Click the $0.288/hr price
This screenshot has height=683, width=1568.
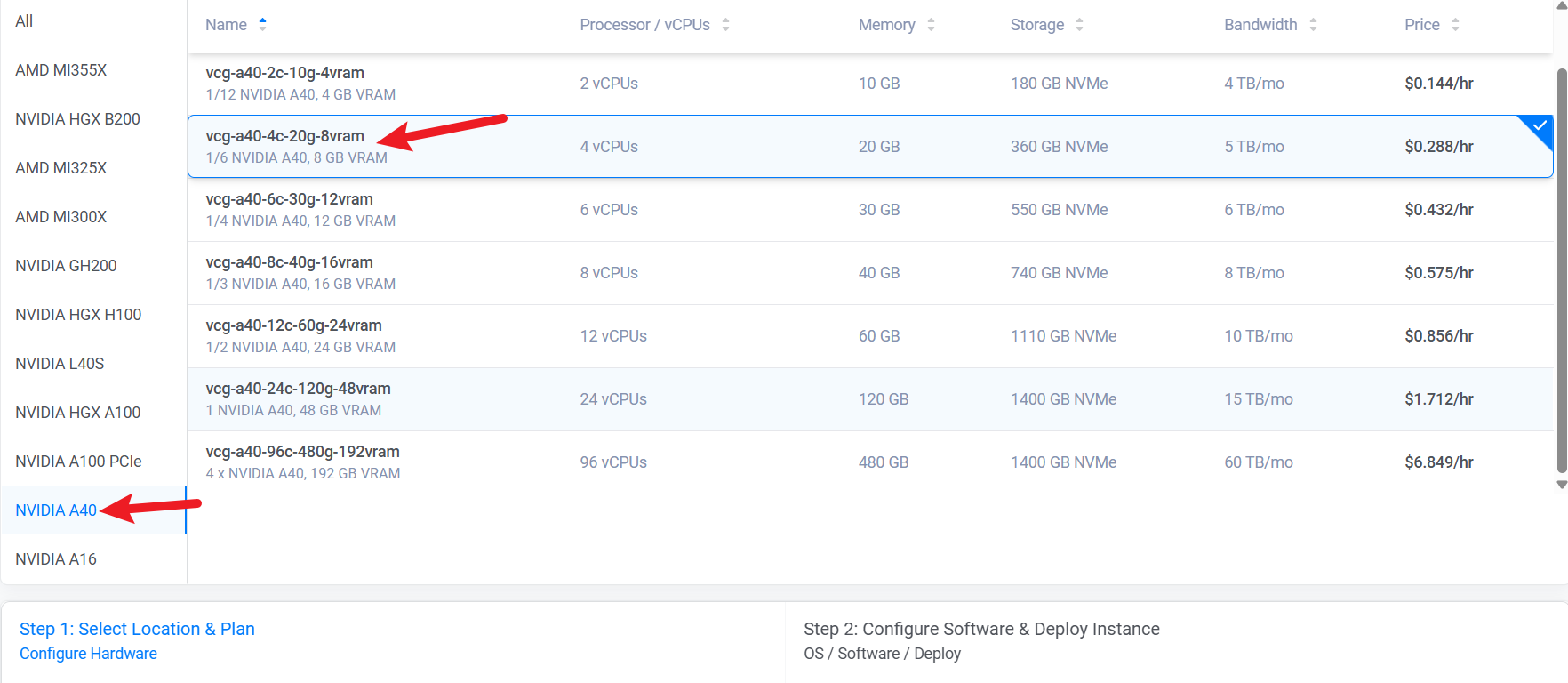tap(1439, 147)
